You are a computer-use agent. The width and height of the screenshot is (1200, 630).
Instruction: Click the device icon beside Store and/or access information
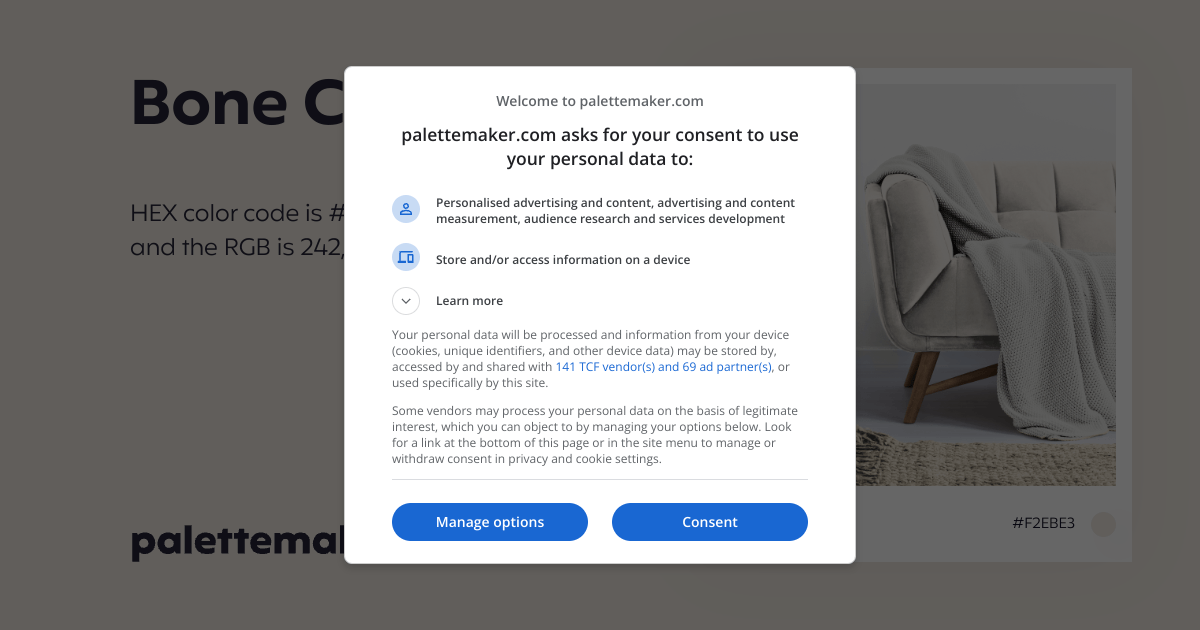click(x=406, y=258)
